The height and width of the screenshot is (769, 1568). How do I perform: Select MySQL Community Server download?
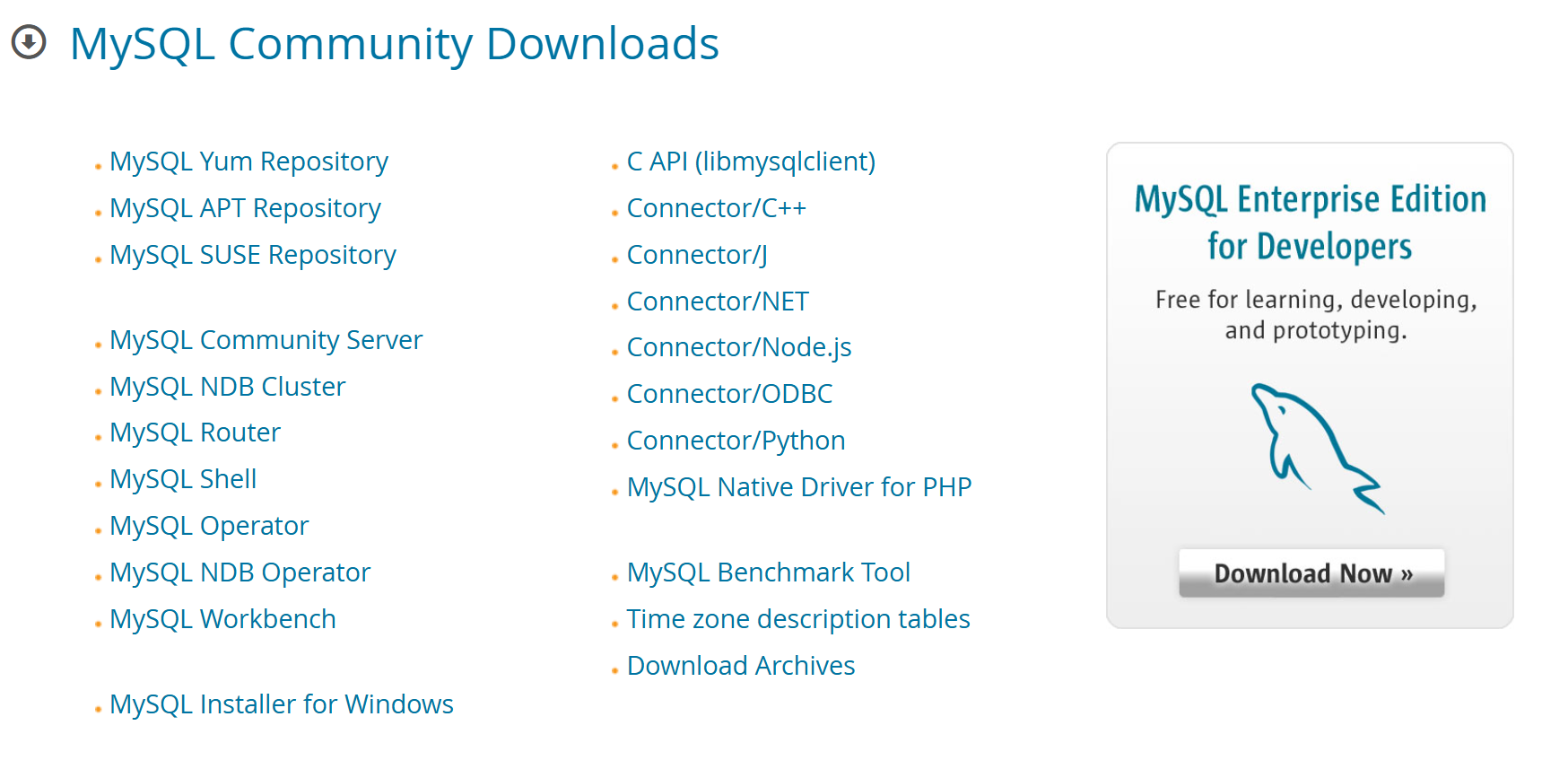pyautogui.click(x=266, y=340)
